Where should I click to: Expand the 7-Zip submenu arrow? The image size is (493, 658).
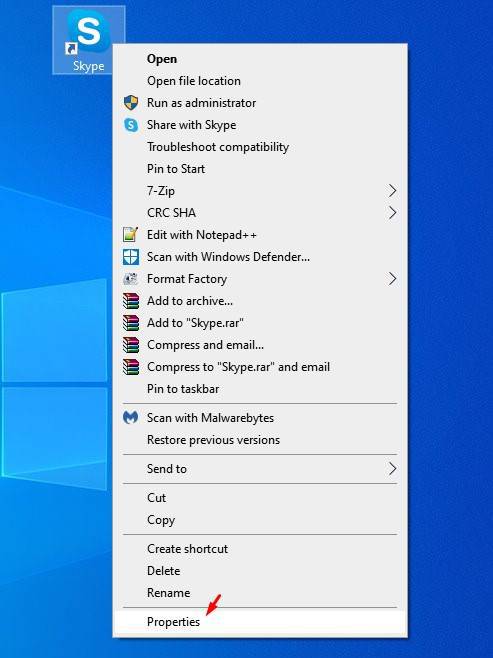pos(392,191)
